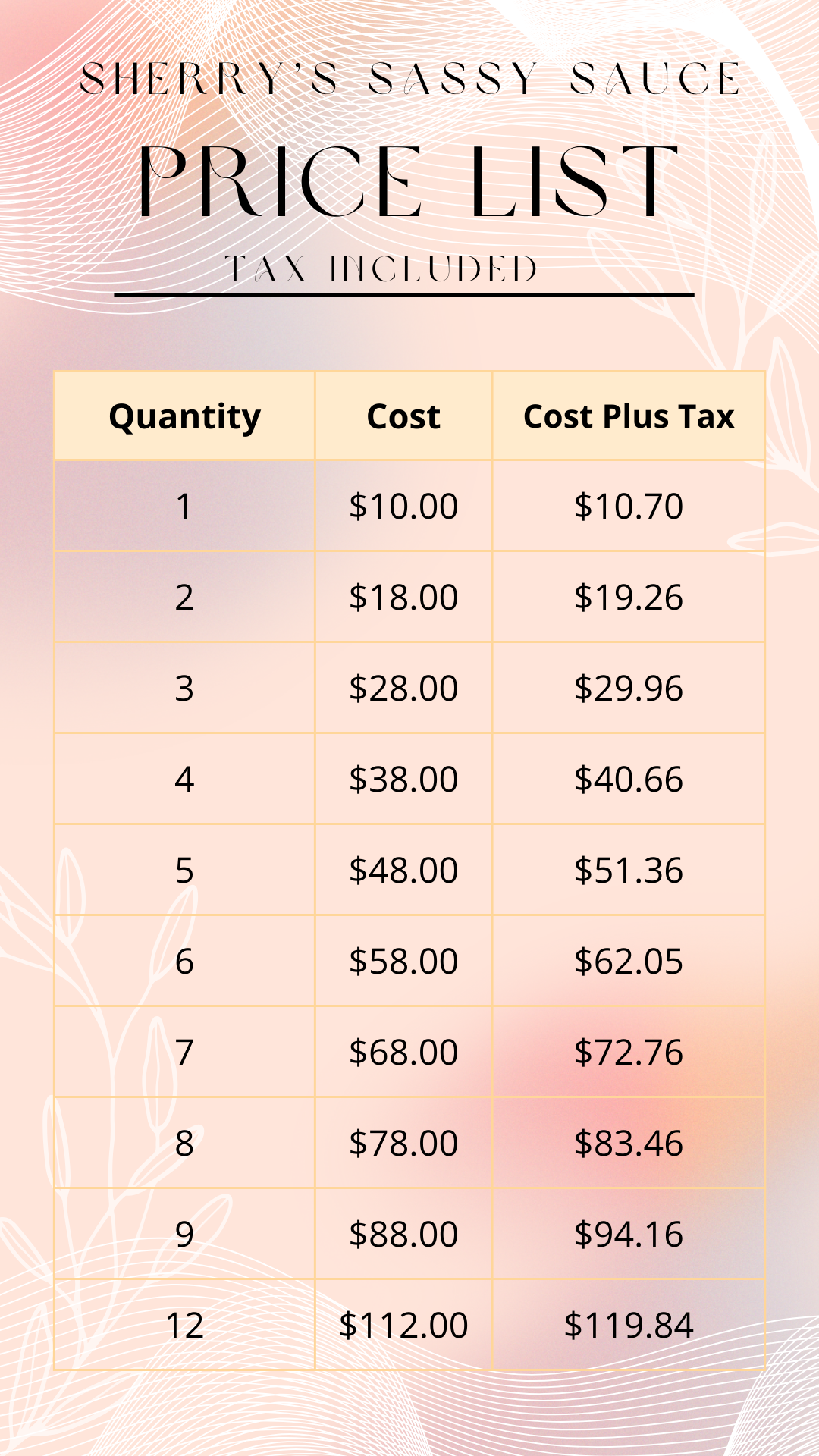This screenshot has width=819, height=1456.
Task: Select the Quantity column header
Action: [x=184, y=416]
